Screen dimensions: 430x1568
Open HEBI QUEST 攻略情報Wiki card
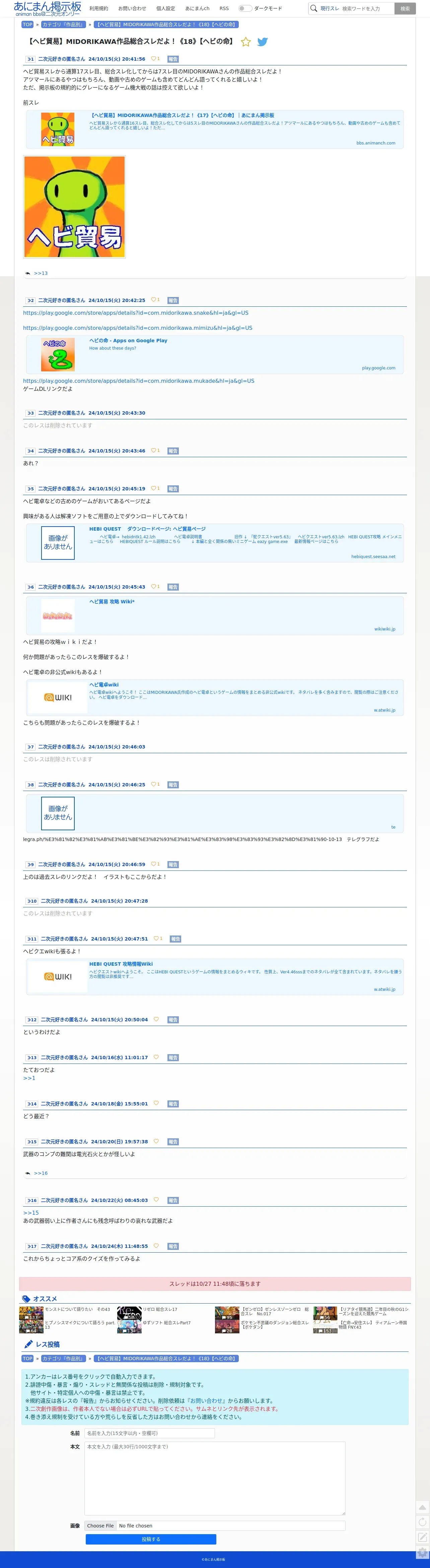click(x=215, y=976)
